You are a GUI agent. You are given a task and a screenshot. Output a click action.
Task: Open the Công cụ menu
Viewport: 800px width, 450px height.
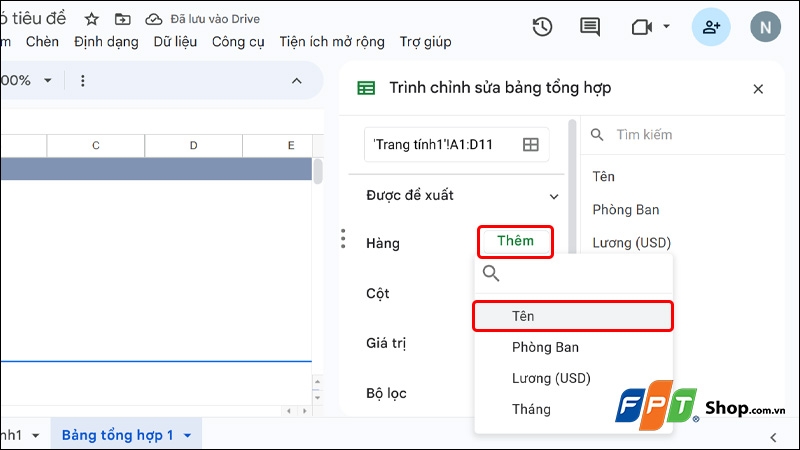[x=238, y=42]
